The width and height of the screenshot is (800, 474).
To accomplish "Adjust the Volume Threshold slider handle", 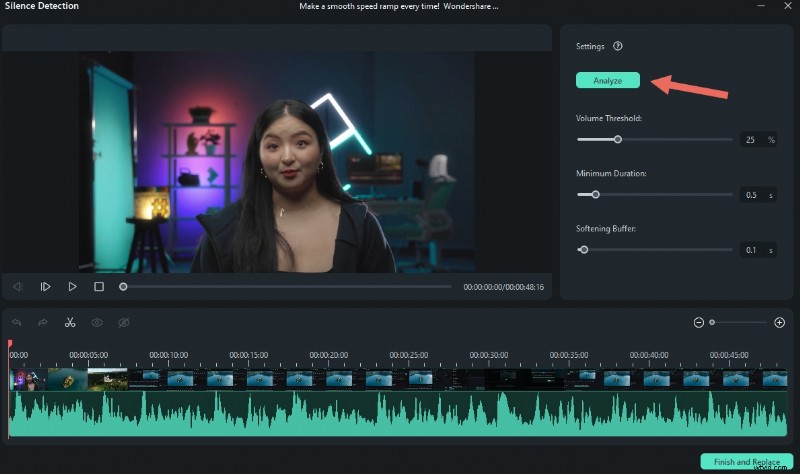I will 617,139.
